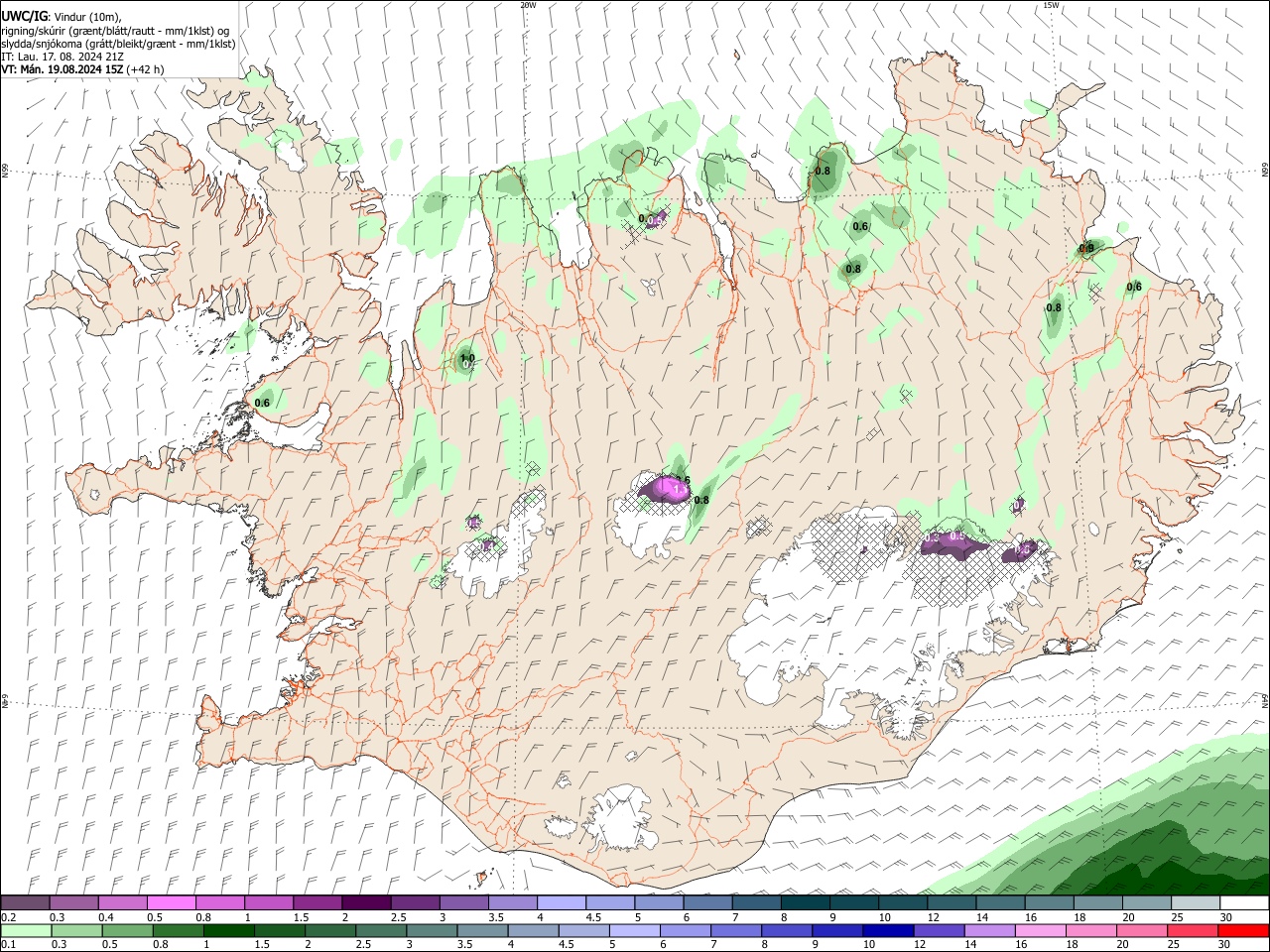Select lower scale swatch labeled 0.5
Viewport: 1270px width, 952px height.
[x=127, y=930]
